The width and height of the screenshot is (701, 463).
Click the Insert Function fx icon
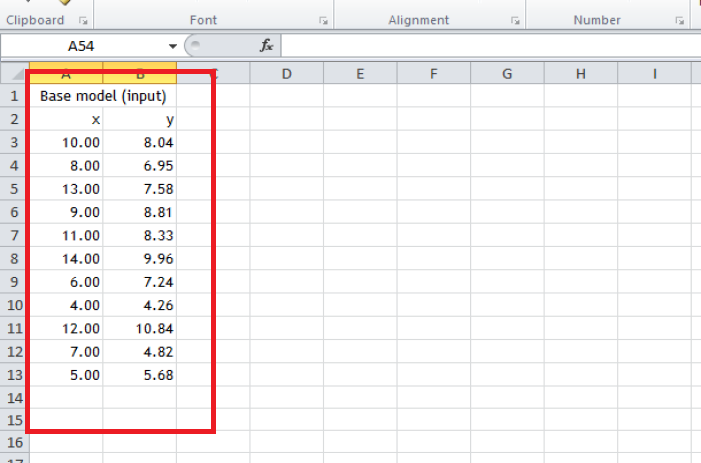pos(266,46)
